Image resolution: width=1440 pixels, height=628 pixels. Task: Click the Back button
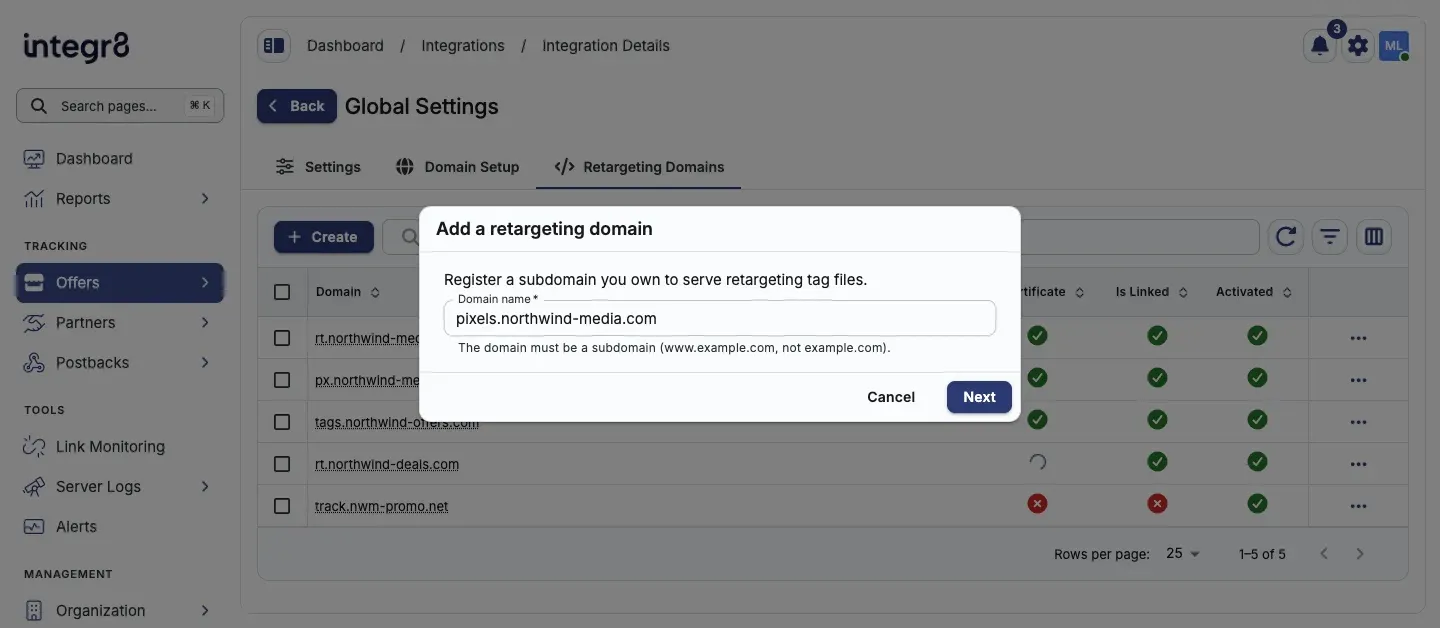point(297,106)
